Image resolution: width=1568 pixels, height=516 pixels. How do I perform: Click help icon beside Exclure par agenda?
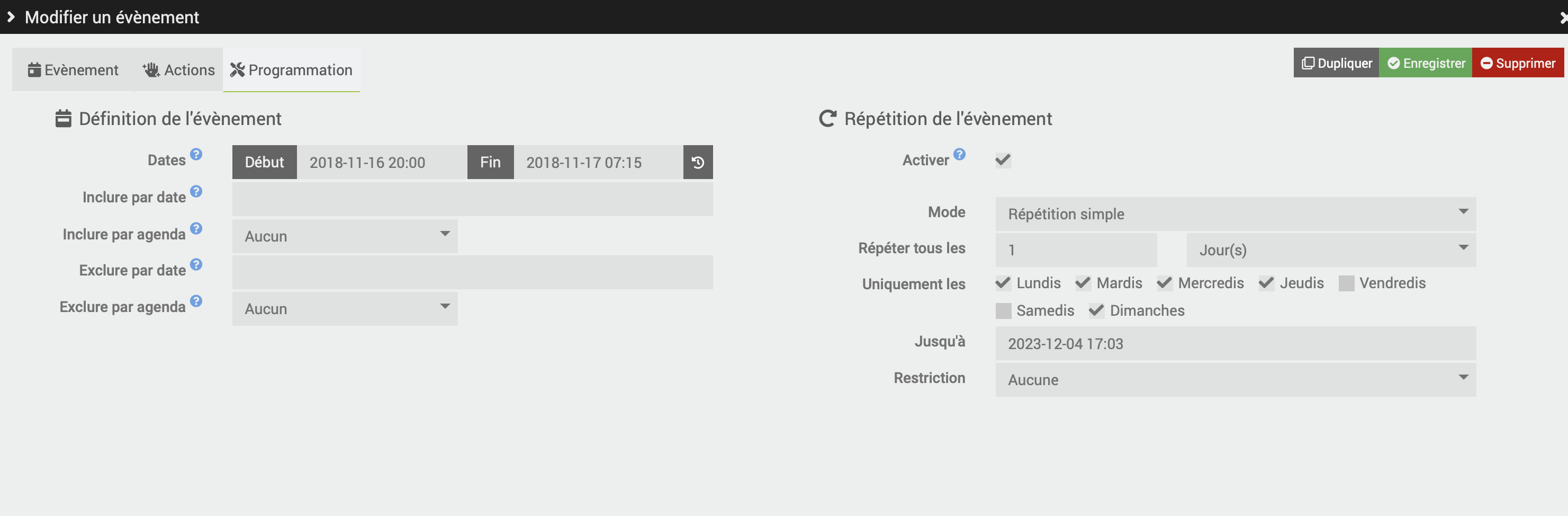pos(196,301)
